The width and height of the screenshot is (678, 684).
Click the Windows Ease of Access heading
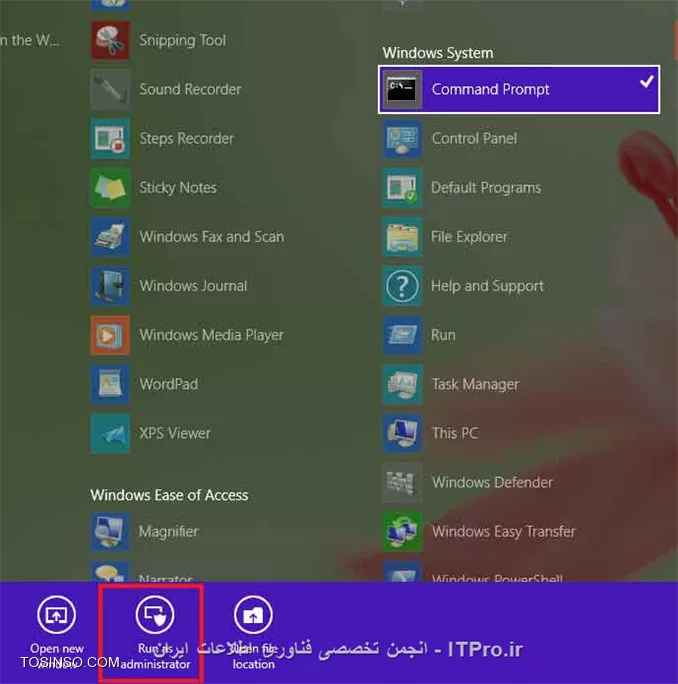point(169,495)
